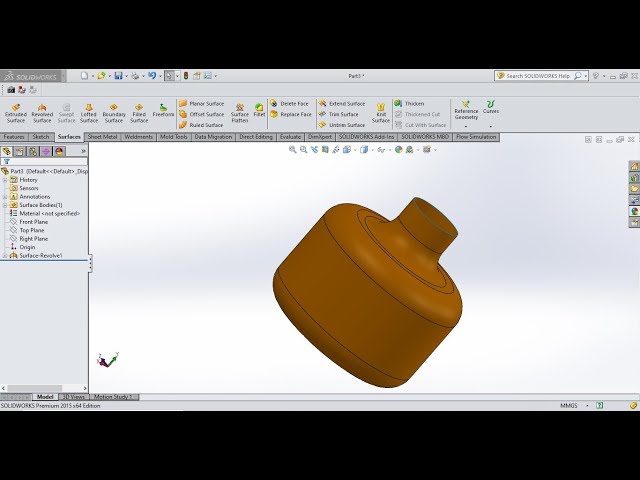Click the Ruled Surface command
The height and width of the screenshot is (480, 640).
tap(201, 125)
